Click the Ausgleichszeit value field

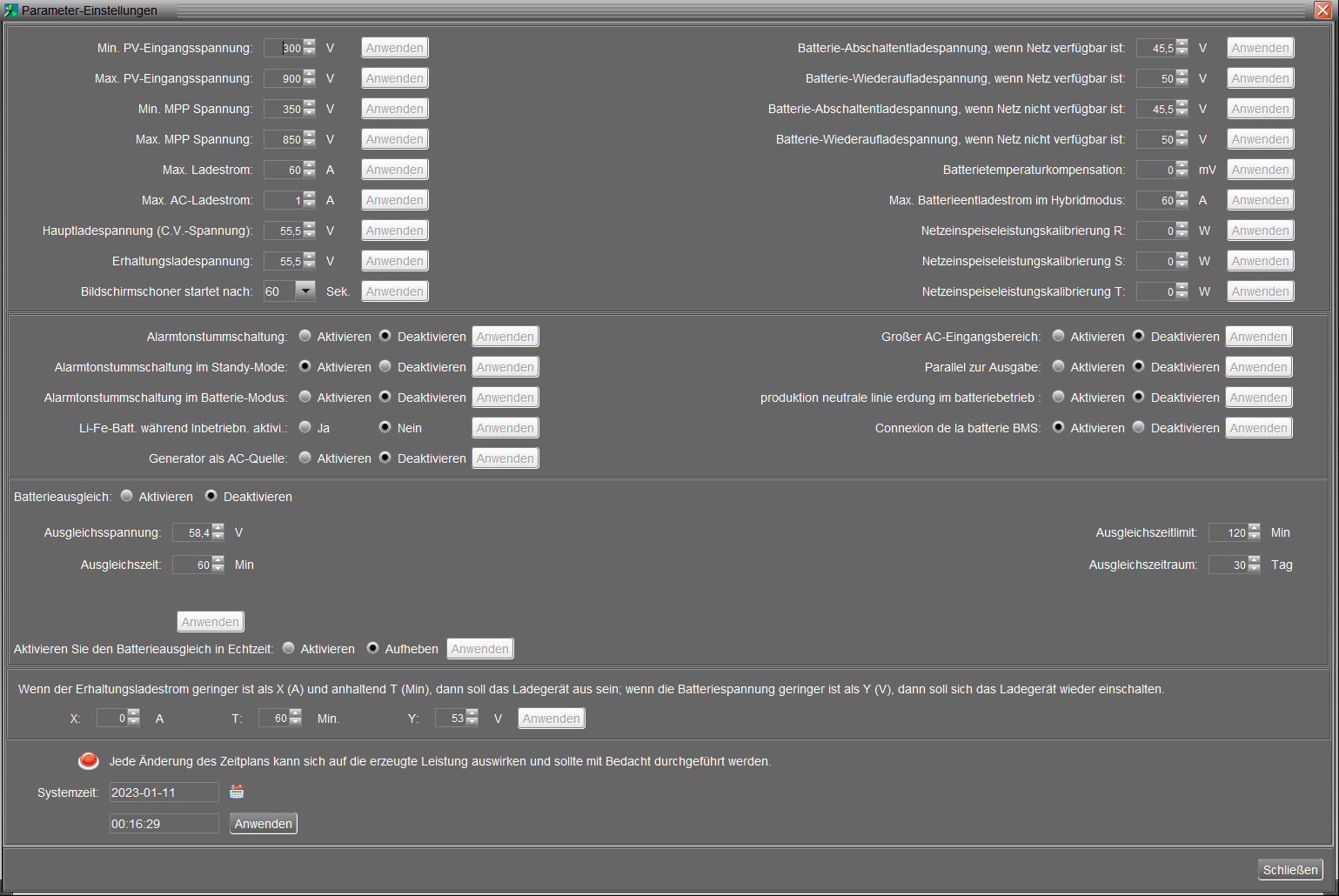click(x=191, y=565)
